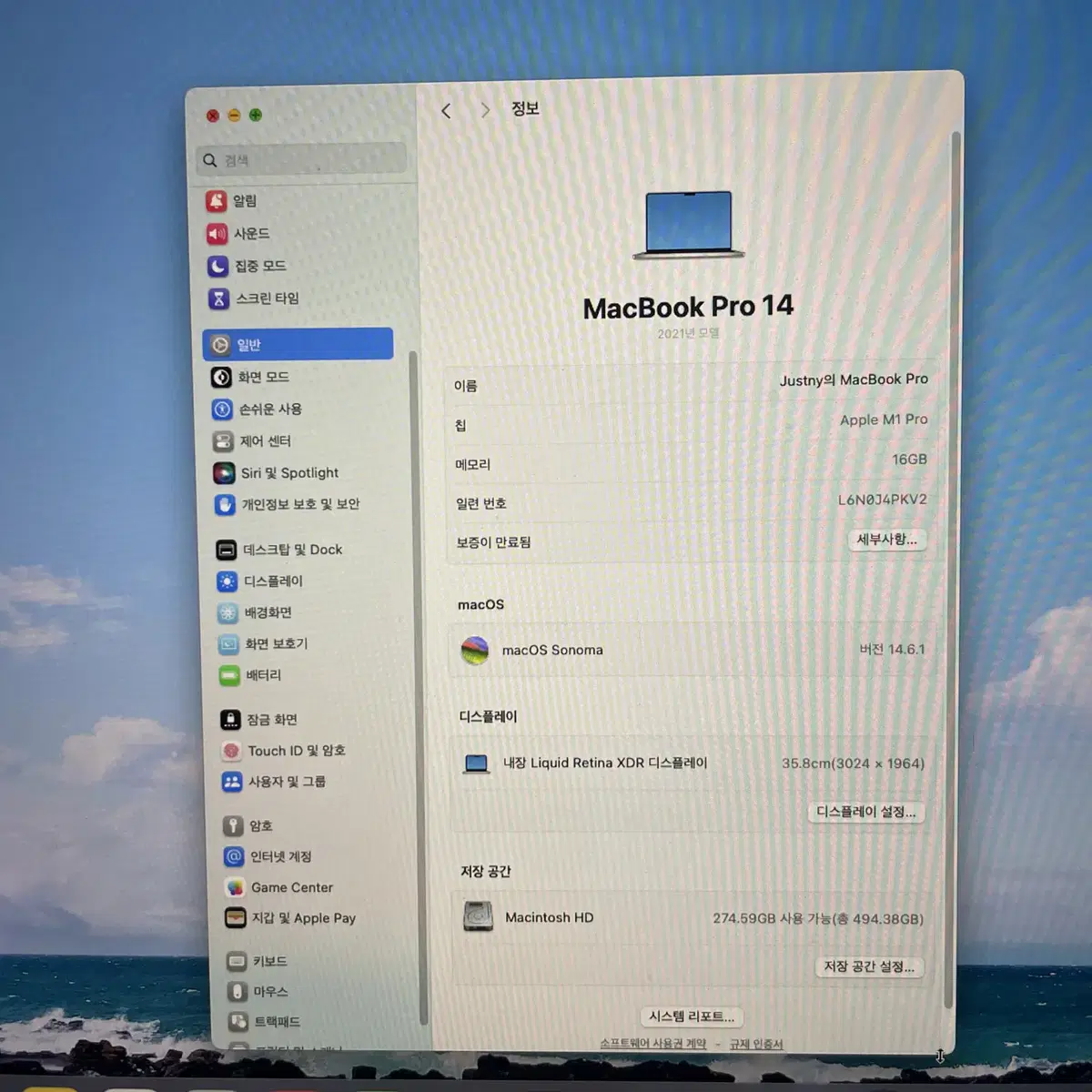This screenshot has height=1092, width=1092.
Task: Click the Macintosh HD storage name
Action: click(x=549, y=917)
